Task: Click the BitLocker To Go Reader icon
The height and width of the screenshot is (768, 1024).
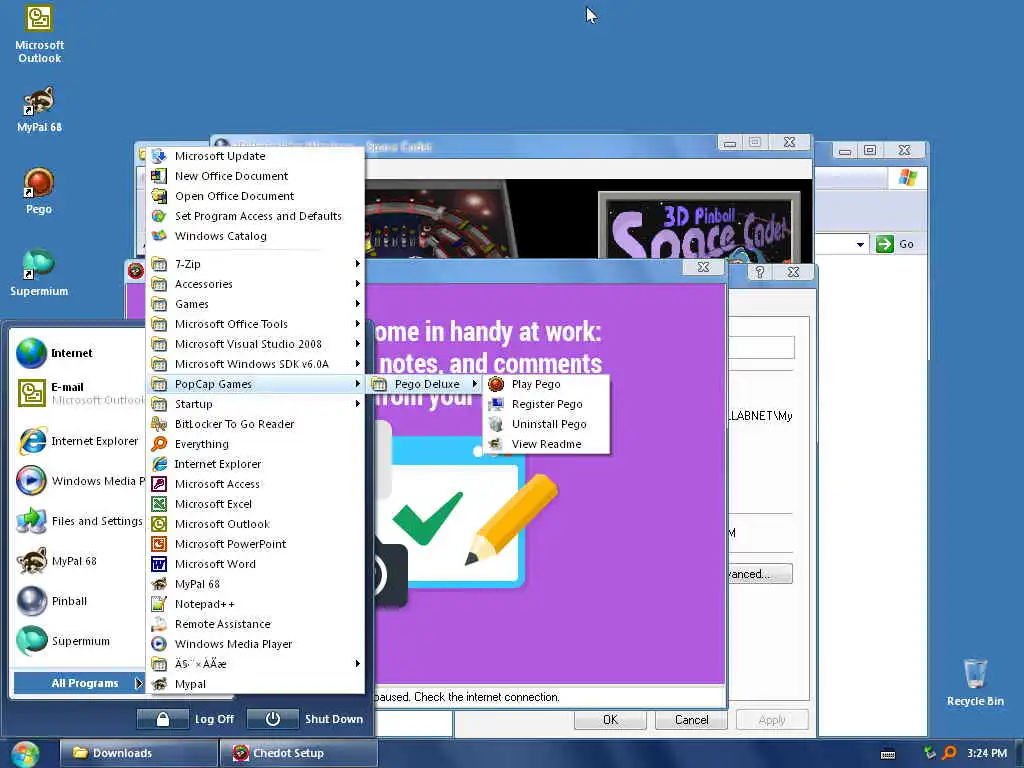Action: [x=159, y=424]
